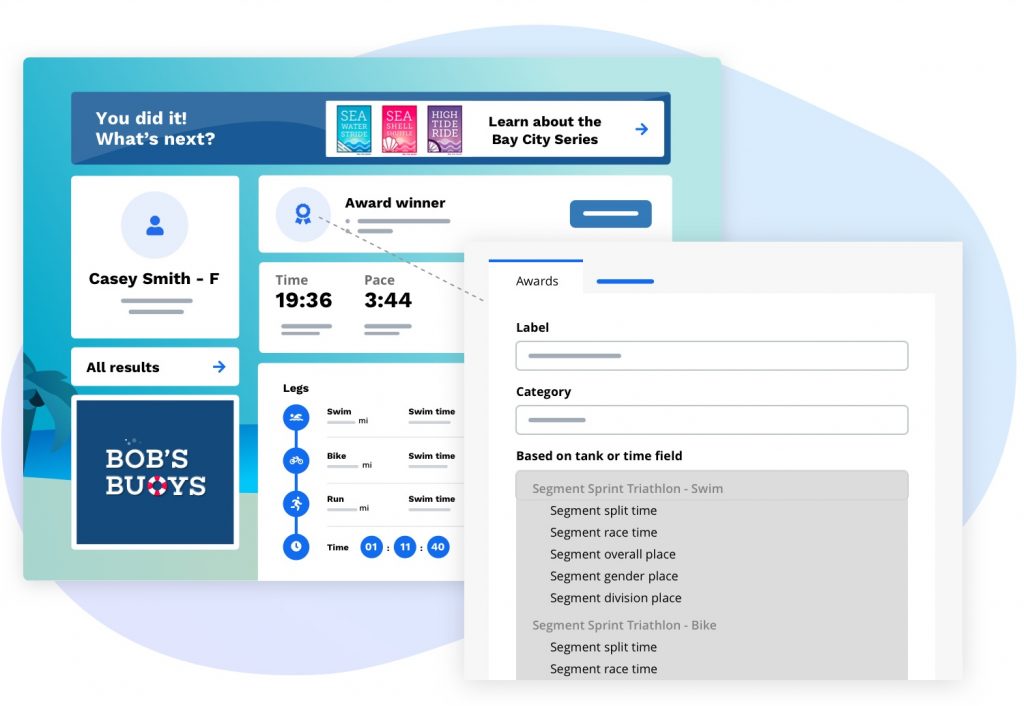Screen dimensions: 1024x706
Task: Select Segment overall place under Swim
Action: click(x=612, y=554)
